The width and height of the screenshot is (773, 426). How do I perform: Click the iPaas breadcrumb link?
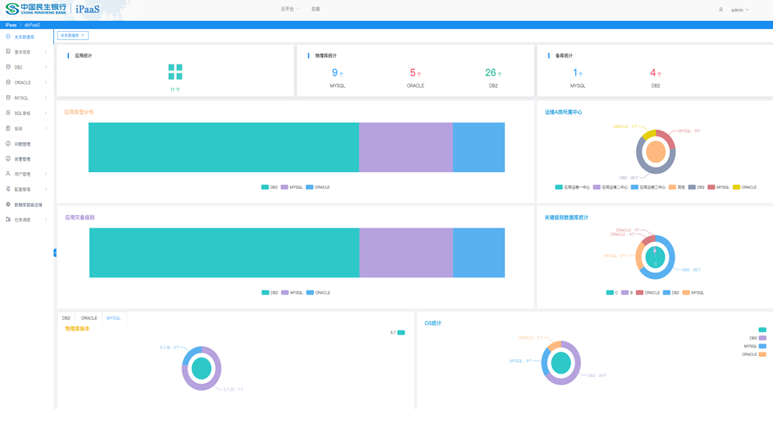pos(11,25)
